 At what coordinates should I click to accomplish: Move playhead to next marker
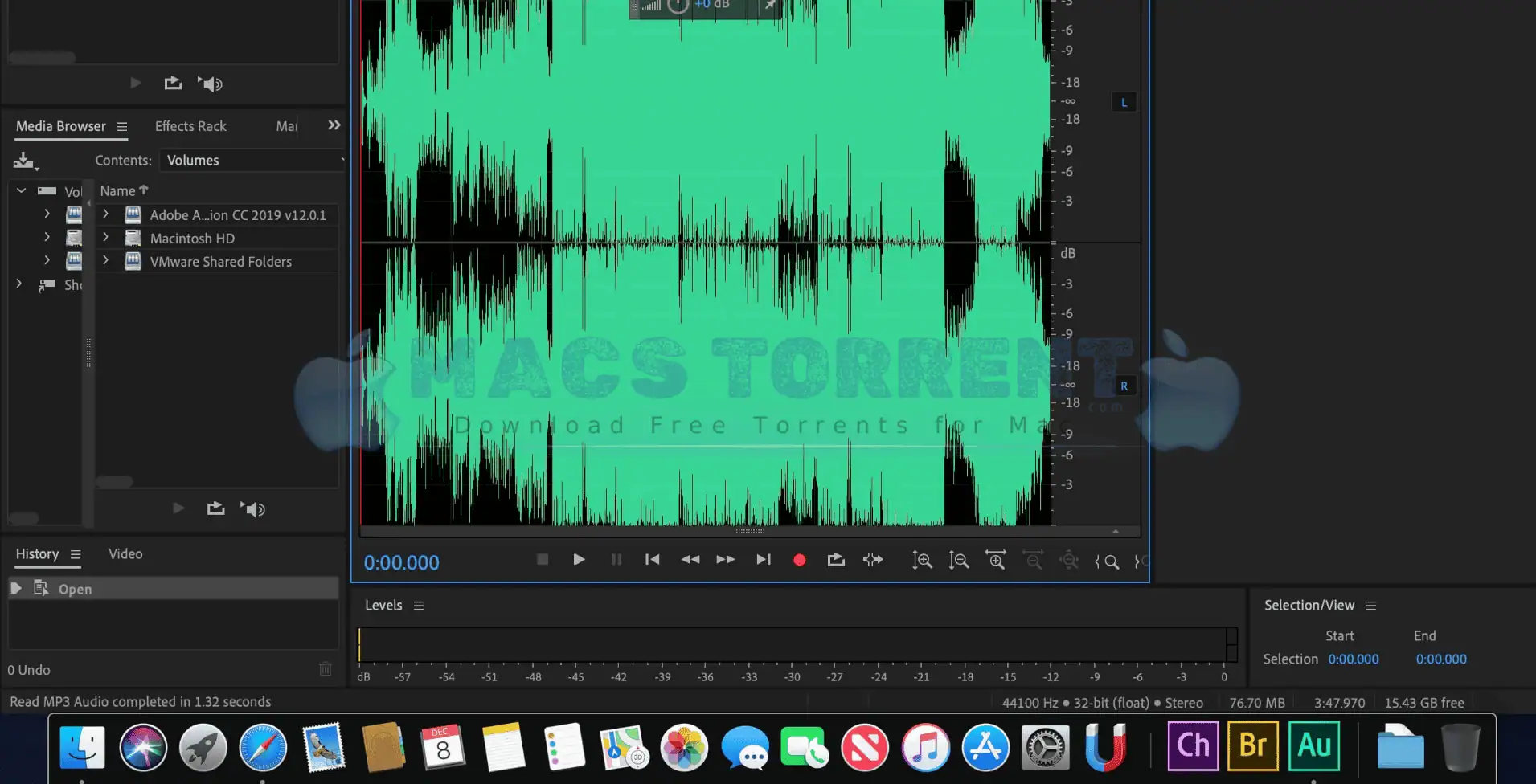(x=764, y=559)
